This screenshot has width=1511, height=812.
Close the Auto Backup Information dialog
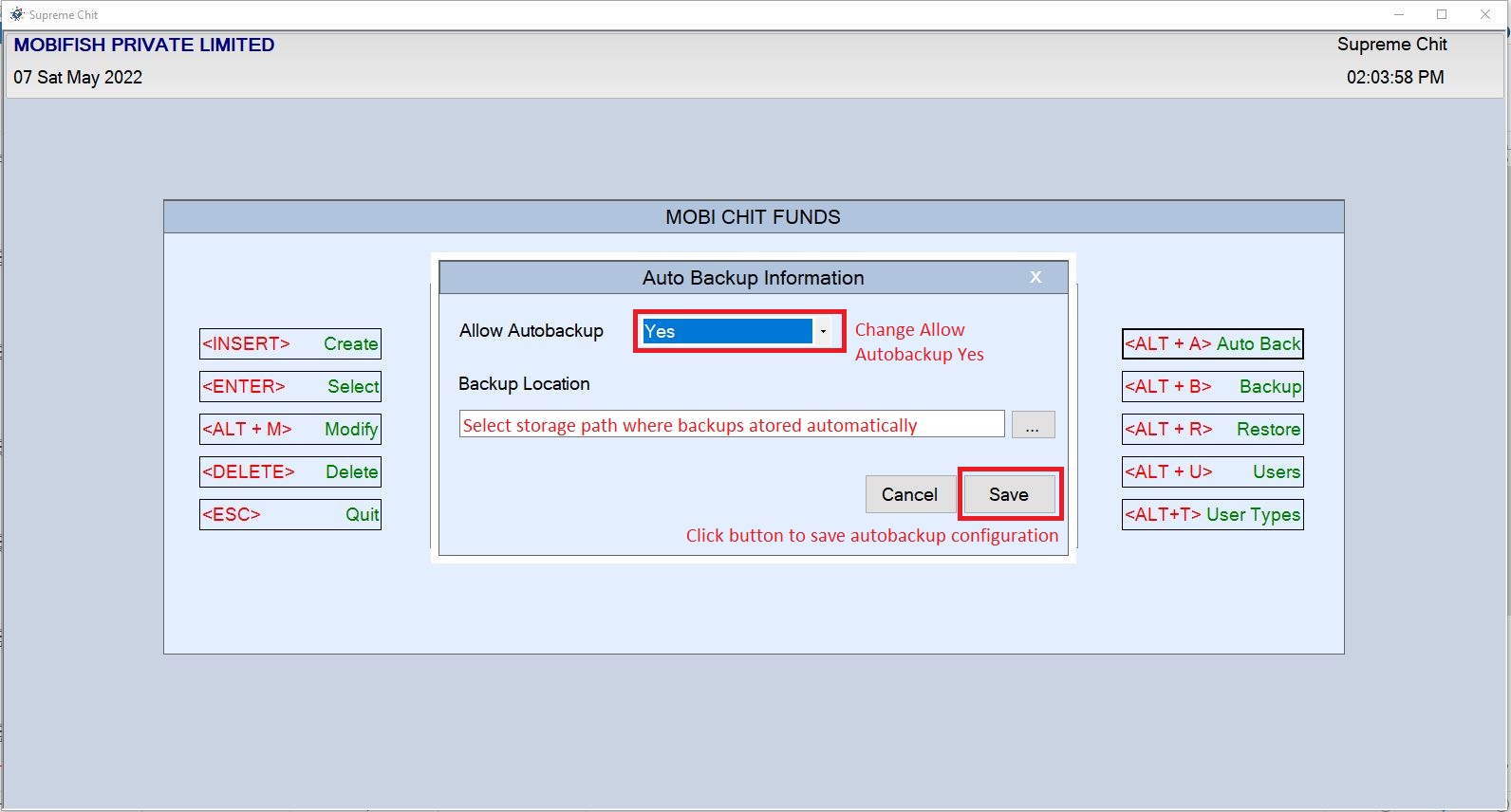(1035, 277)
